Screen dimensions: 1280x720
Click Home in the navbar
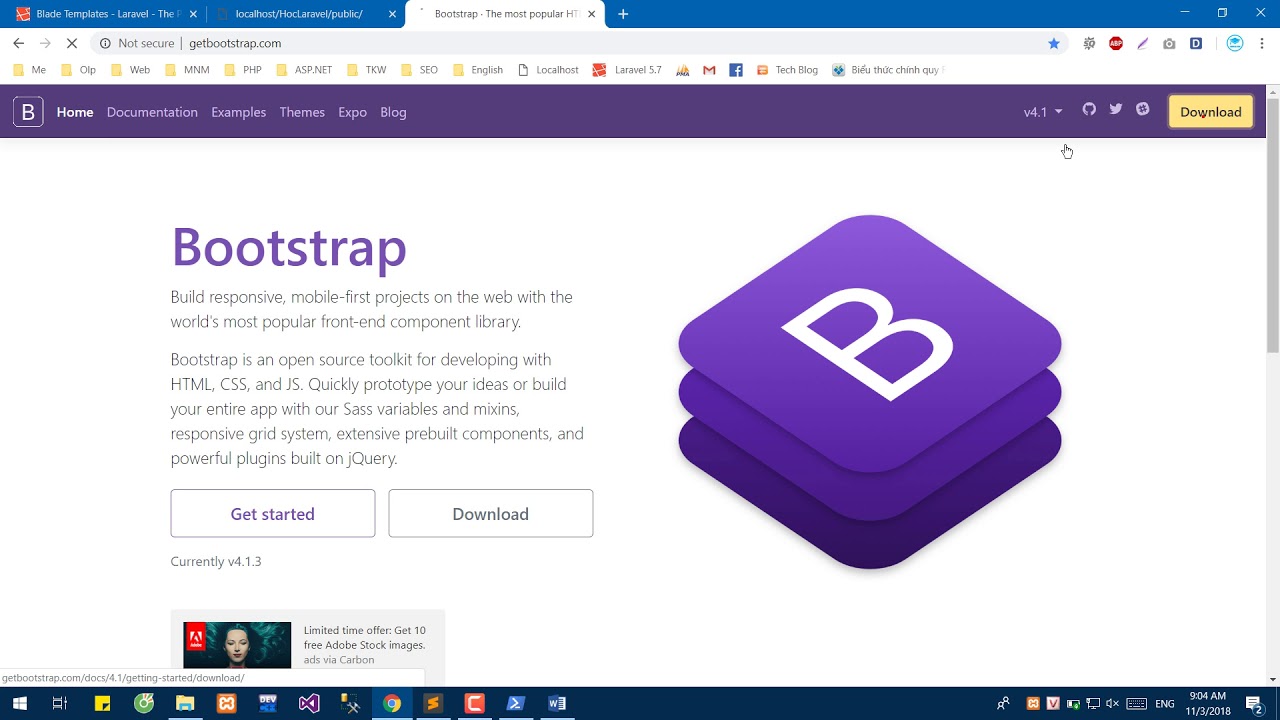click(75, 112)
